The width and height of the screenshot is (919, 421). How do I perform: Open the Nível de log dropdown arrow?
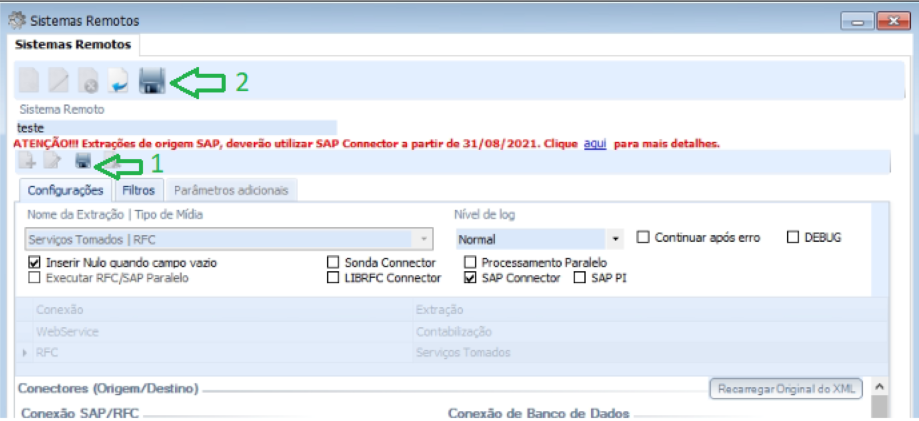point(615,239)
